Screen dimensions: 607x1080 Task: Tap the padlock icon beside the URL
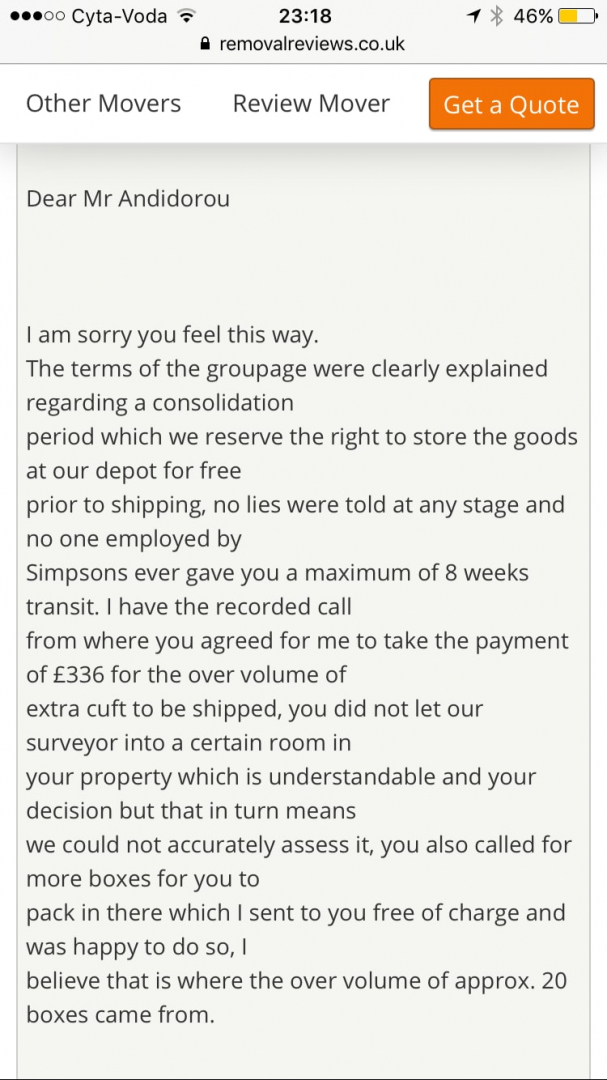[x=206, y=44]
